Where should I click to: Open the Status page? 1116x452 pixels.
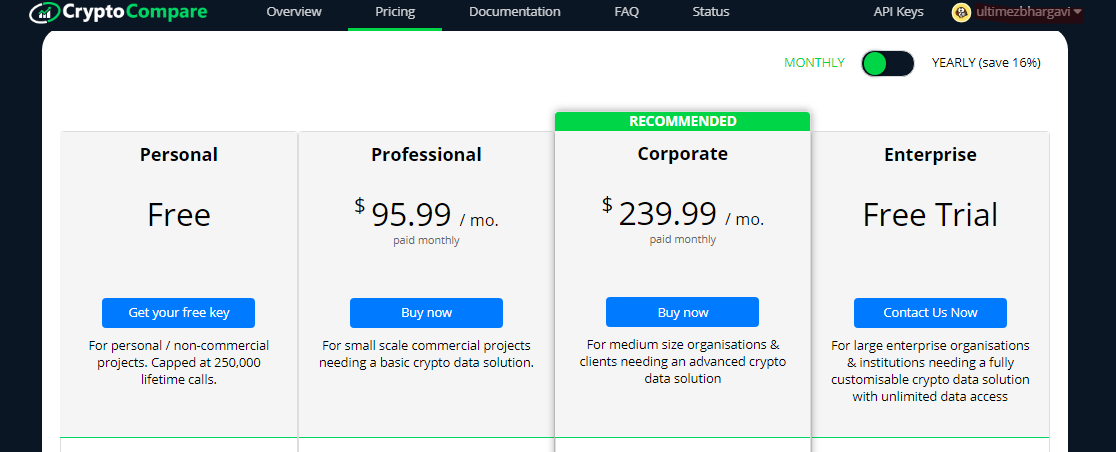click(x=710, y=12)
